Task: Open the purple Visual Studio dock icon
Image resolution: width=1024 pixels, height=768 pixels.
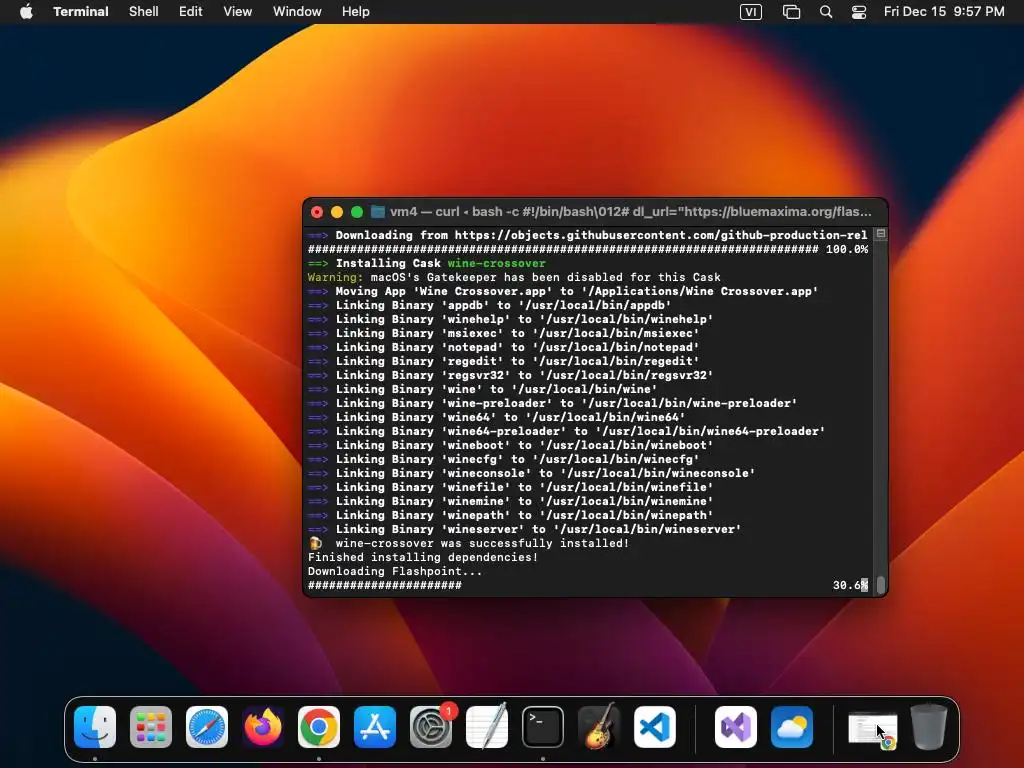Action: pos(736,727)
